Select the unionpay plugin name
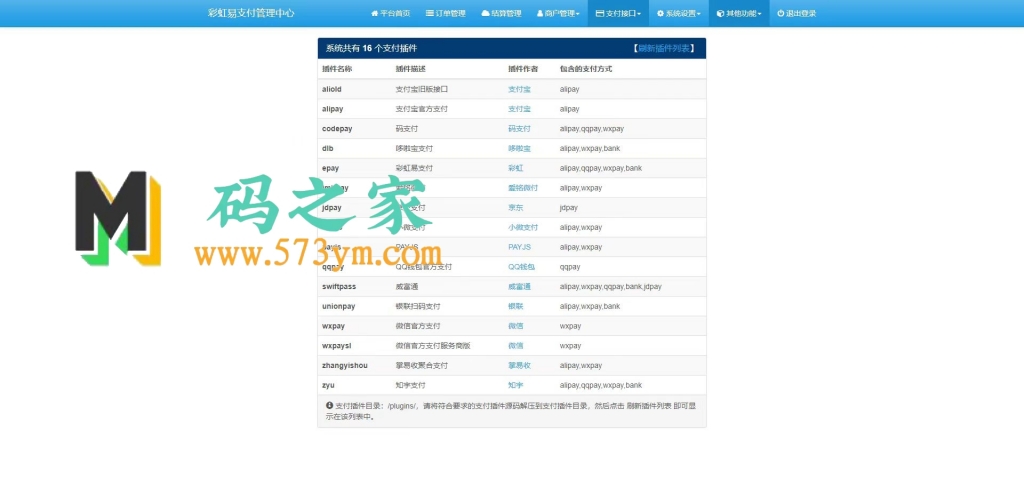The image size is (1024, 504). 338,306
